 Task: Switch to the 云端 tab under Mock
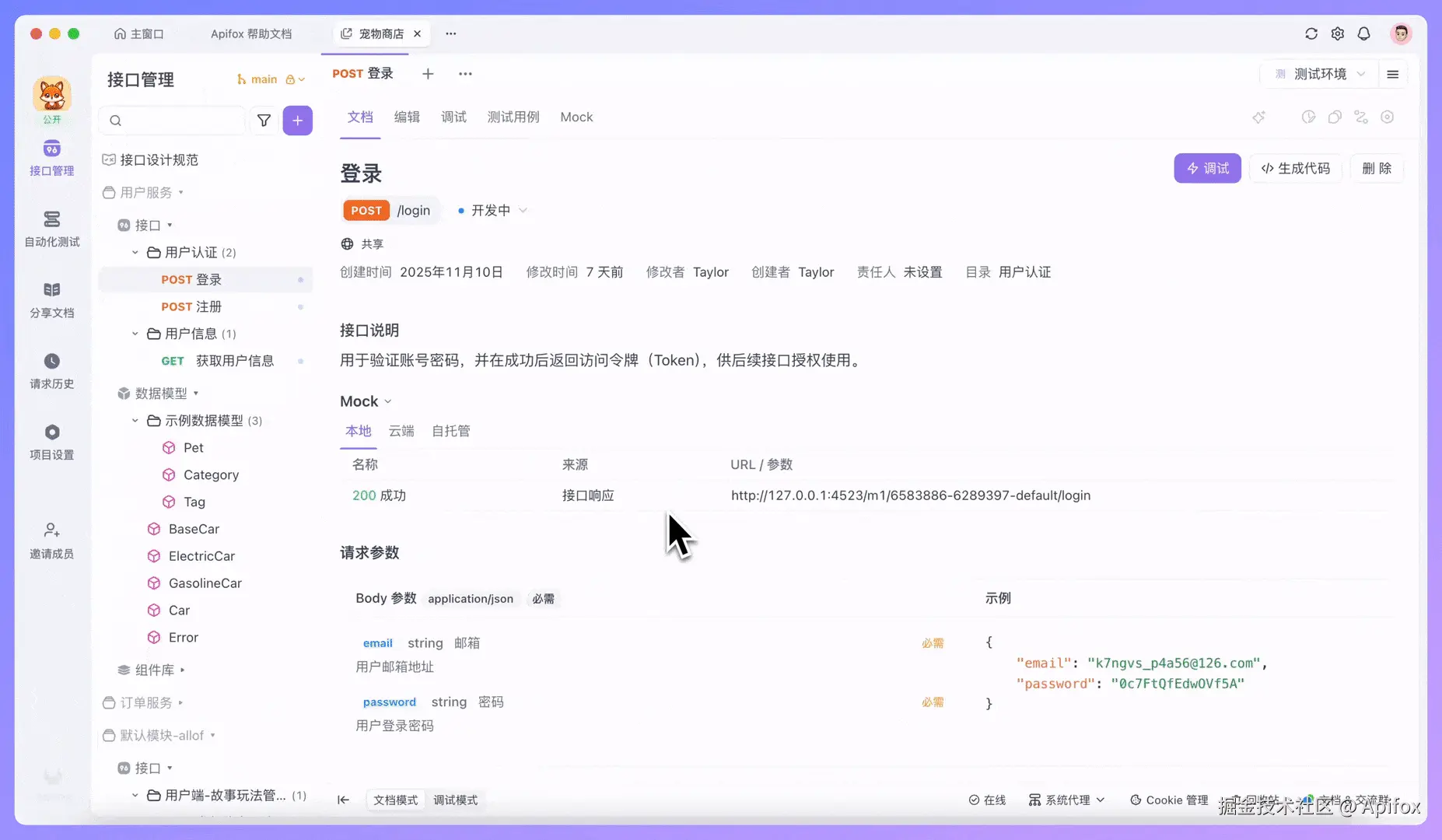401,431
